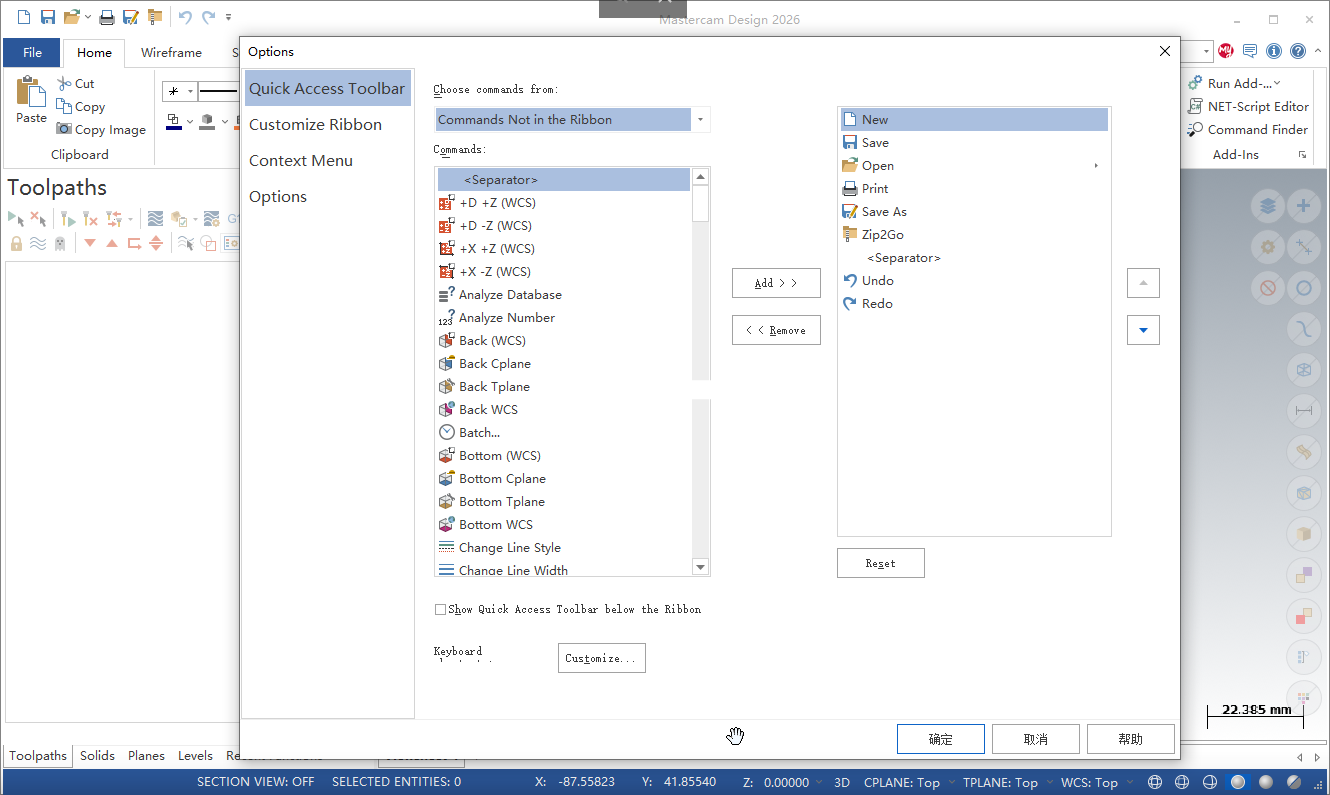Expand Open folder dropdown arrow in title bar

(x=88, y=17)
